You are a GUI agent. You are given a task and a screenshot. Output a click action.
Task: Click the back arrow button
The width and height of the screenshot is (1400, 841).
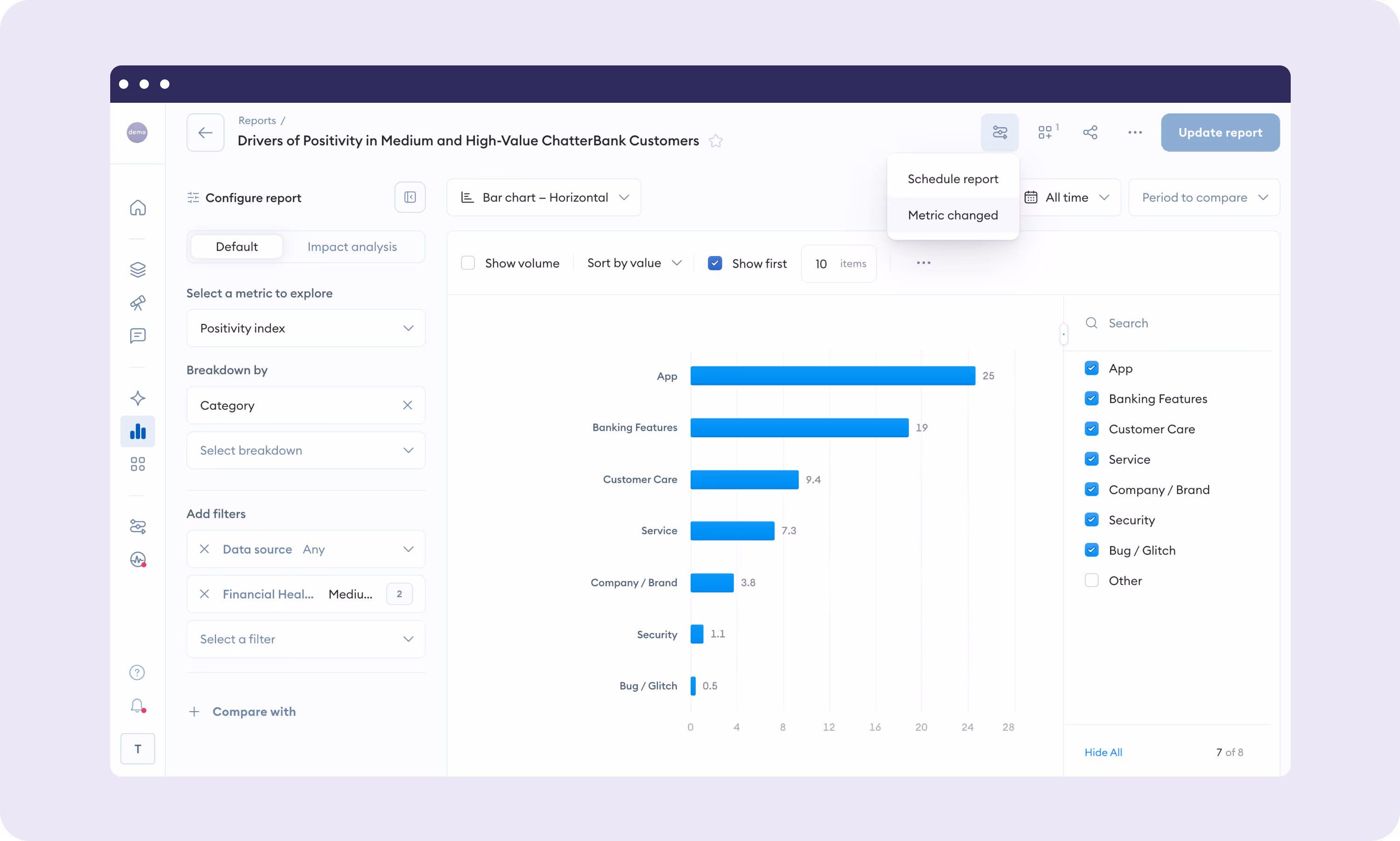click(x=205, y=133)
